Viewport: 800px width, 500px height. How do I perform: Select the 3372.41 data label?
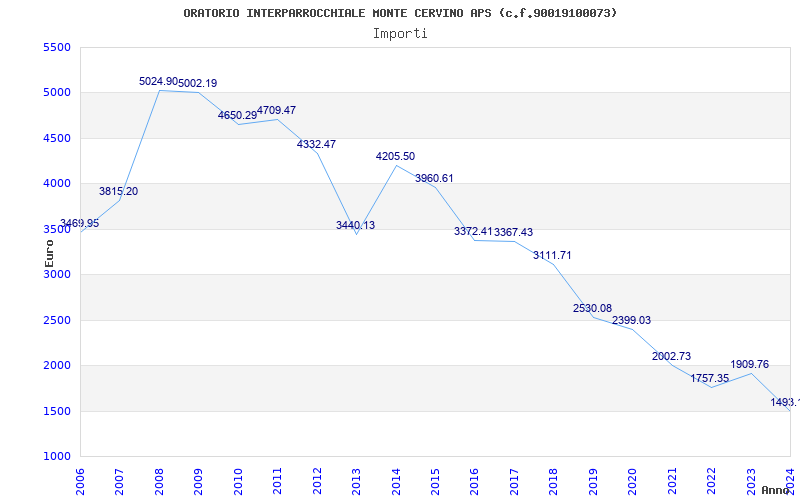(473, 232)
